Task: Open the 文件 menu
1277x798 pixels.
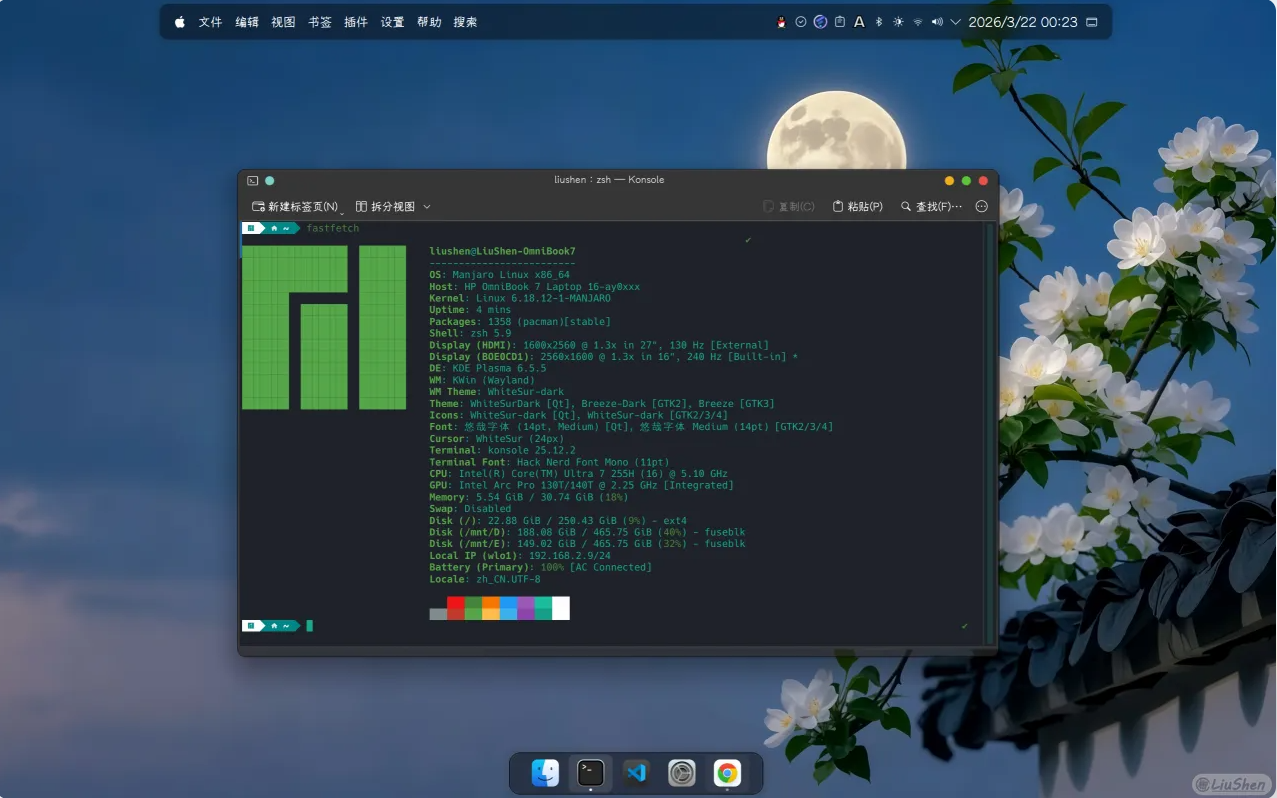Action: (210, 22)
